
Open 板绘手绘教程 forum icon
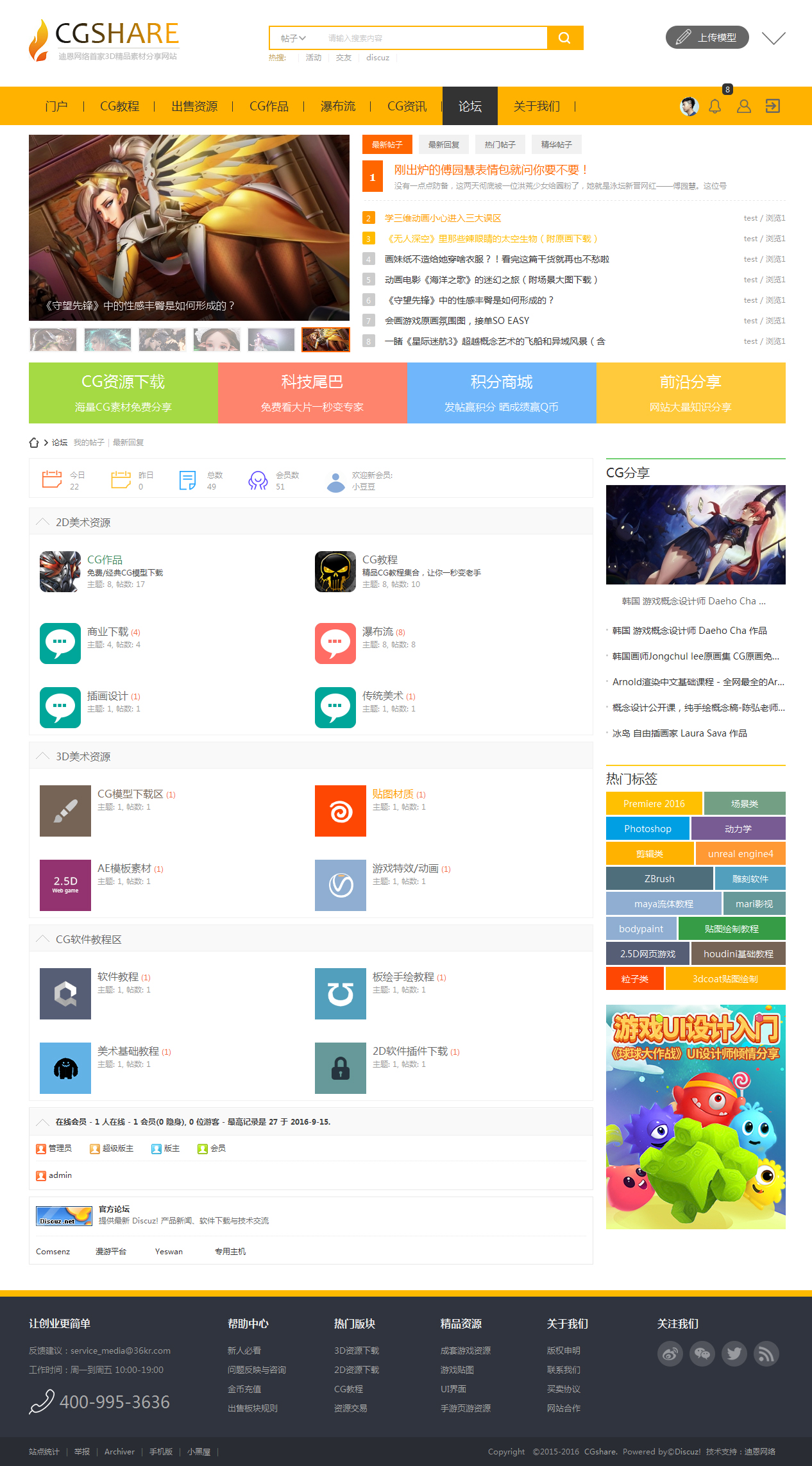click(x=341, y=994)
